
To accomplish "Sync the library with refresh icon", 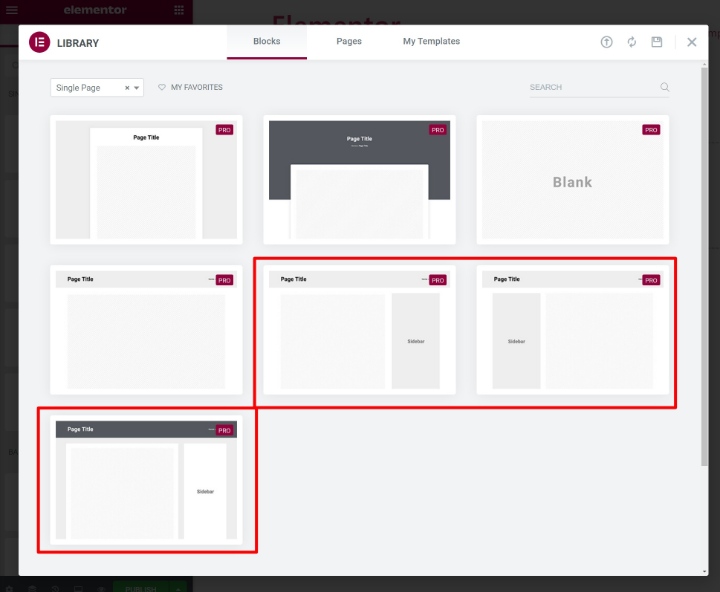I will point(632,42).
